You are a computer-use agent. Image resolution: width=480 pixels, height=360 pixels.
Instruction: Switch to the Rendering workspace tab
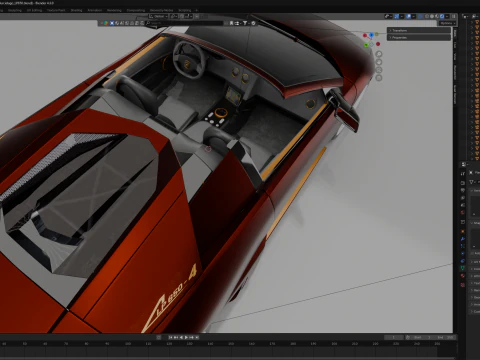(114, 10)
